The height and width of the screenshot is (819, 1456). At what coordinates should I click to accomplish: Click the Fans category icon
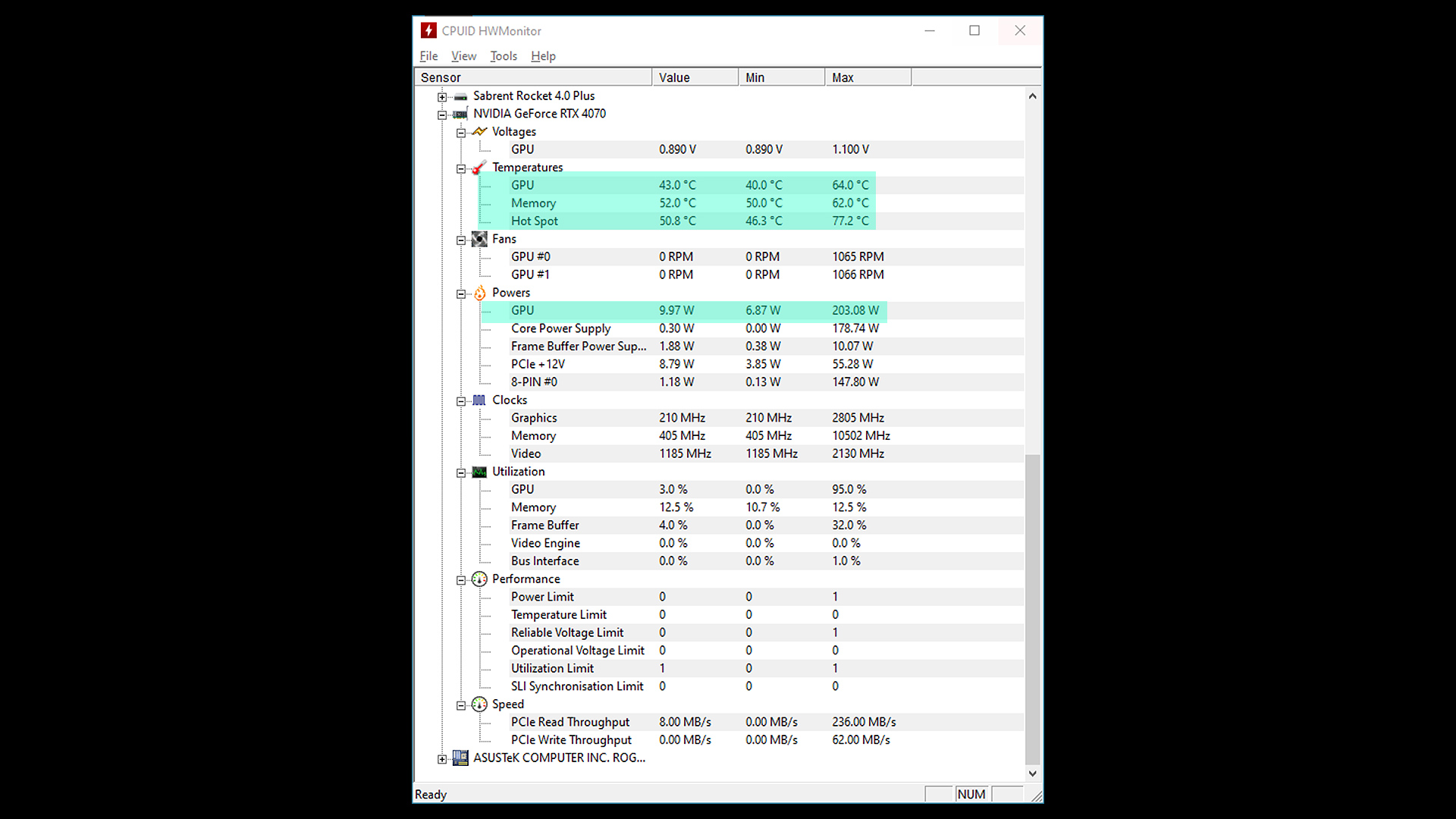tap(479, 240)
